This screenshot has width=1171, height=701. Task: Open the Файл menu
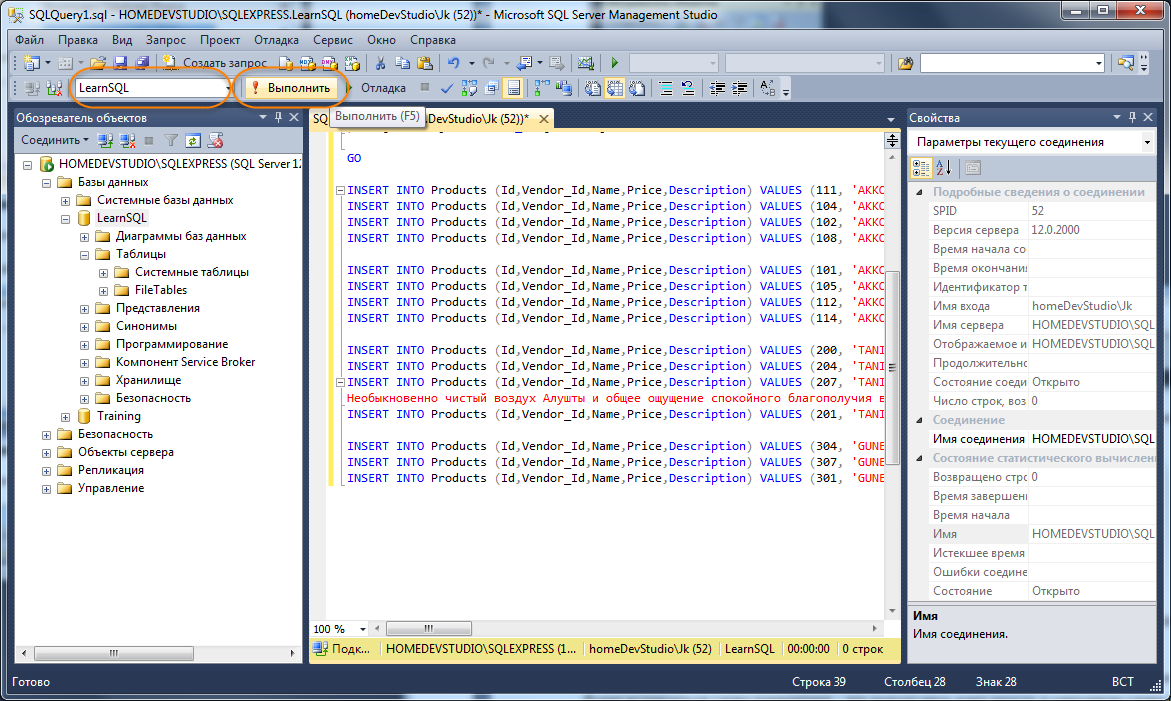click(29, 40)
